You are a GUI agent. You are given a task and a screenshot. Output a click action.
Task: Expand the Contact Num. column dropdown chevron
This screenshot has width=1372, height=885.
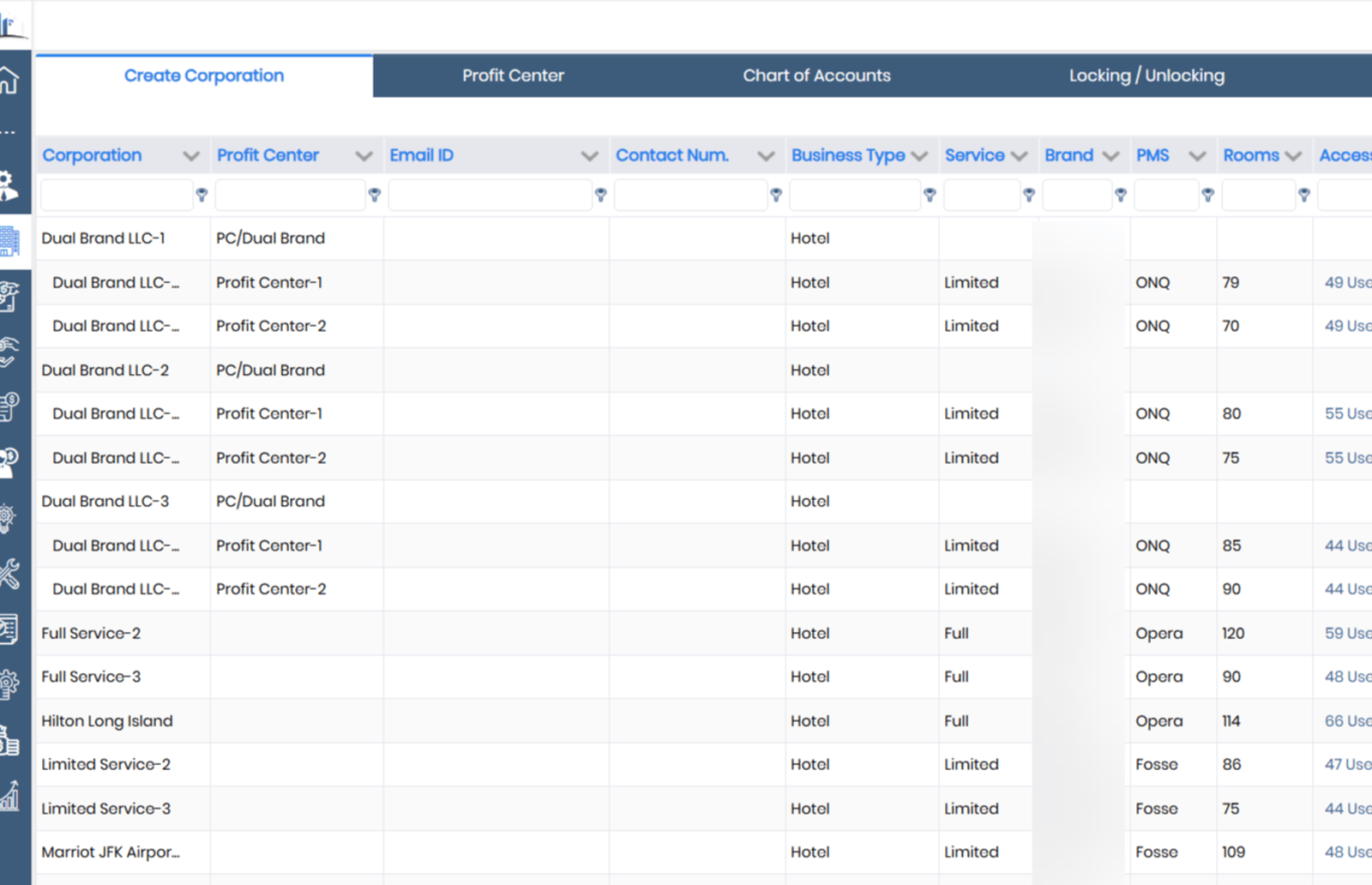pos(767,156)
